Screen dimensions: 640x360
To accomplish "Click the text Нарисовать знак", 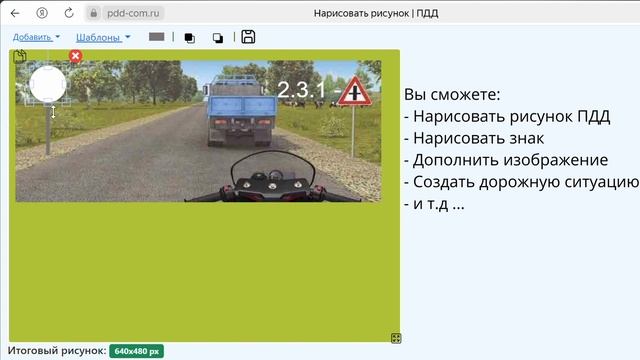I will tap(478, 138).
